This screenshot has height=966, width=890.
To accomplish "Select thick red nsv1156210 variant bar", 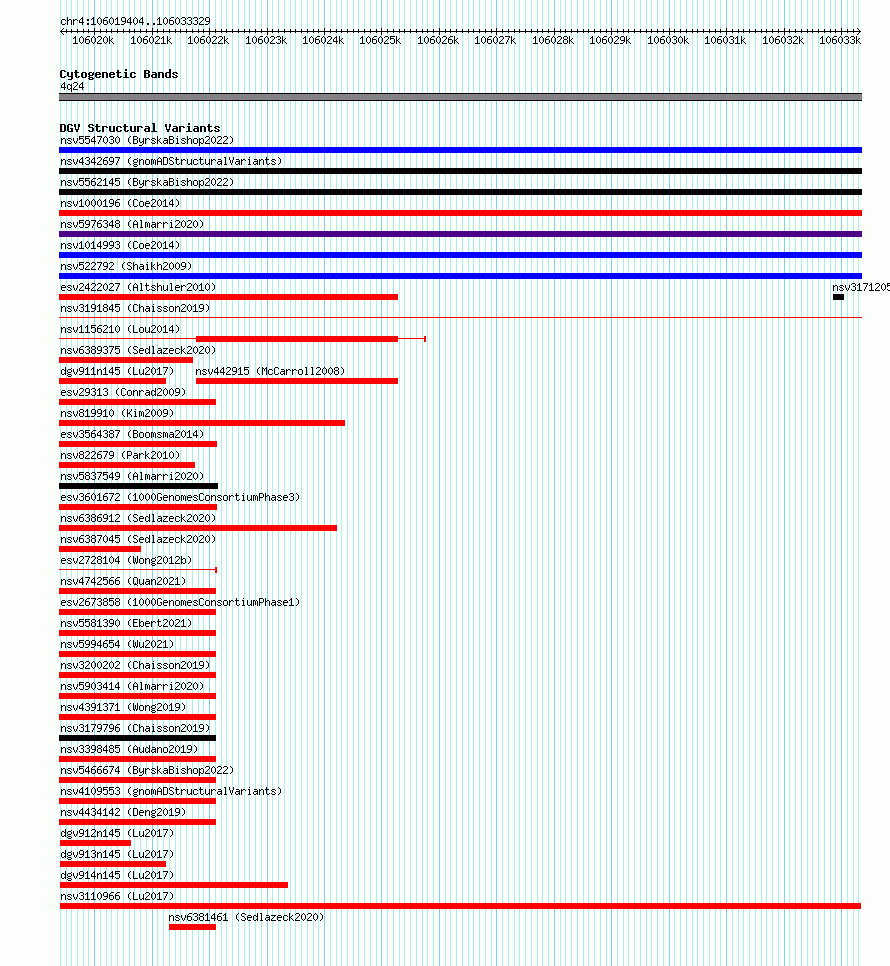I will (x=297, y=339).
